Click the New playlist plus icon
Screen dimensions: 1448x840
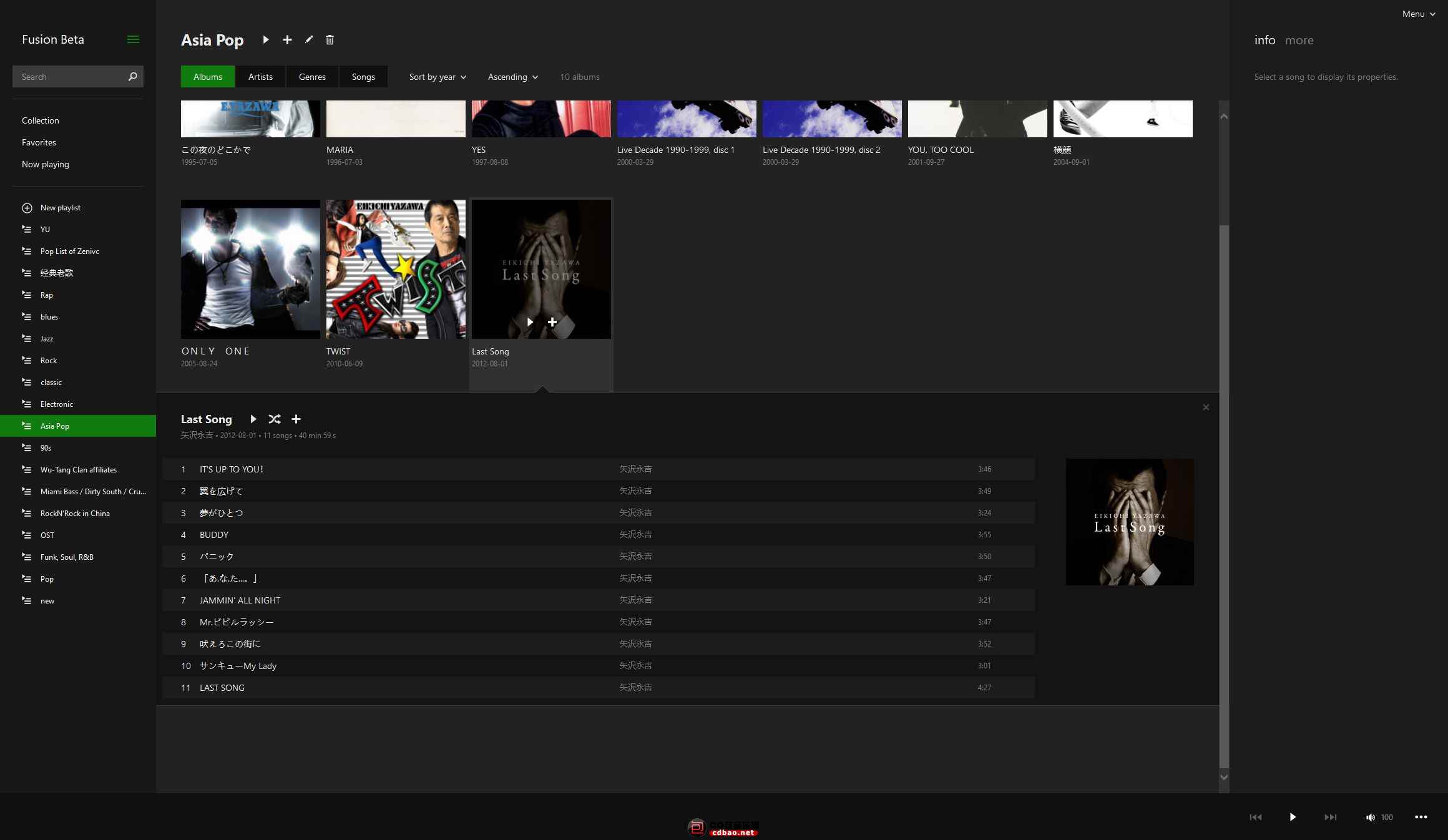27,208
